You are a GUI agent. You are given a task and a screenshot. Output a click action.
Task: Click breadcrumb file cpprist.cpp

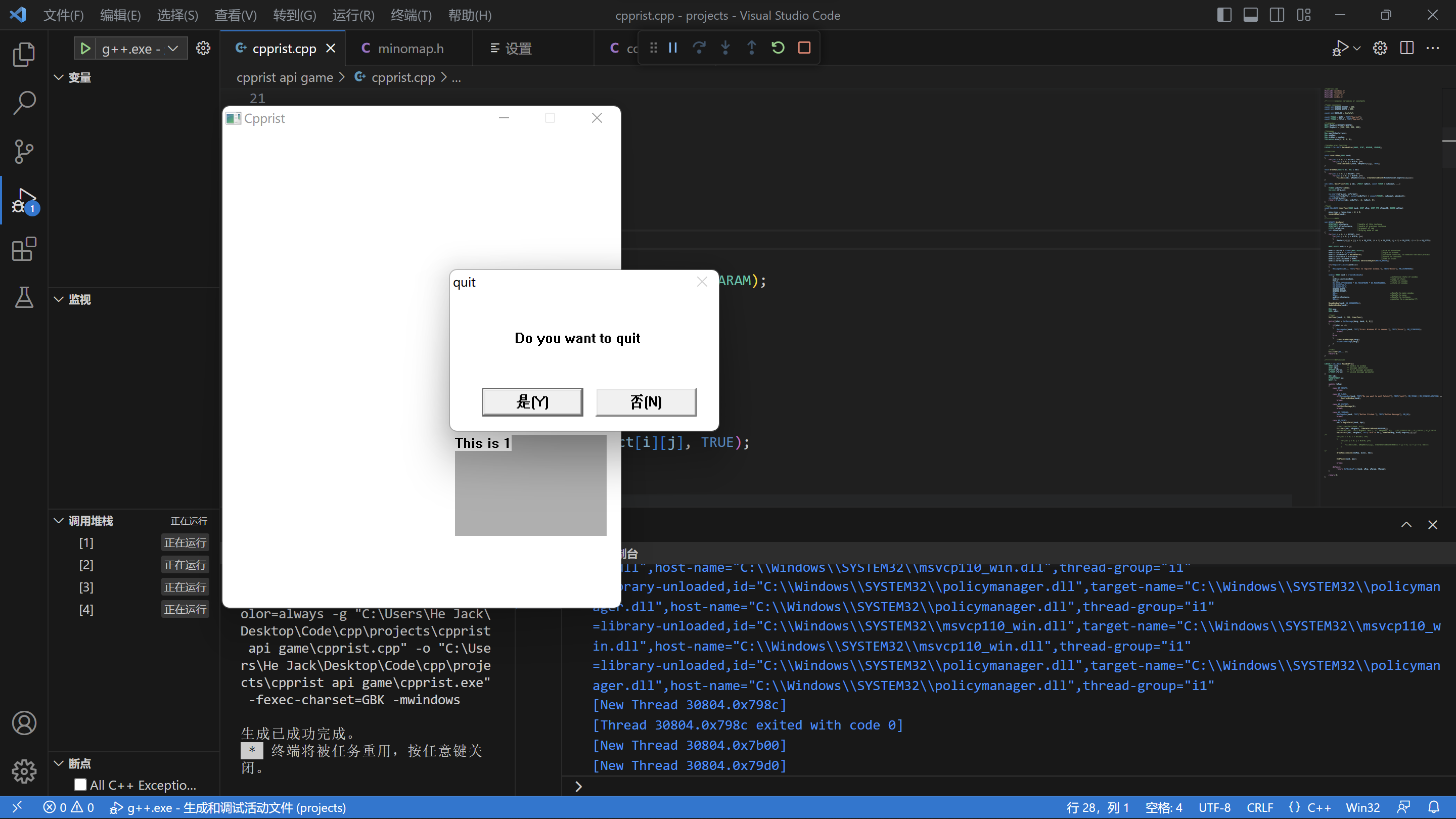tap(403, 77)
